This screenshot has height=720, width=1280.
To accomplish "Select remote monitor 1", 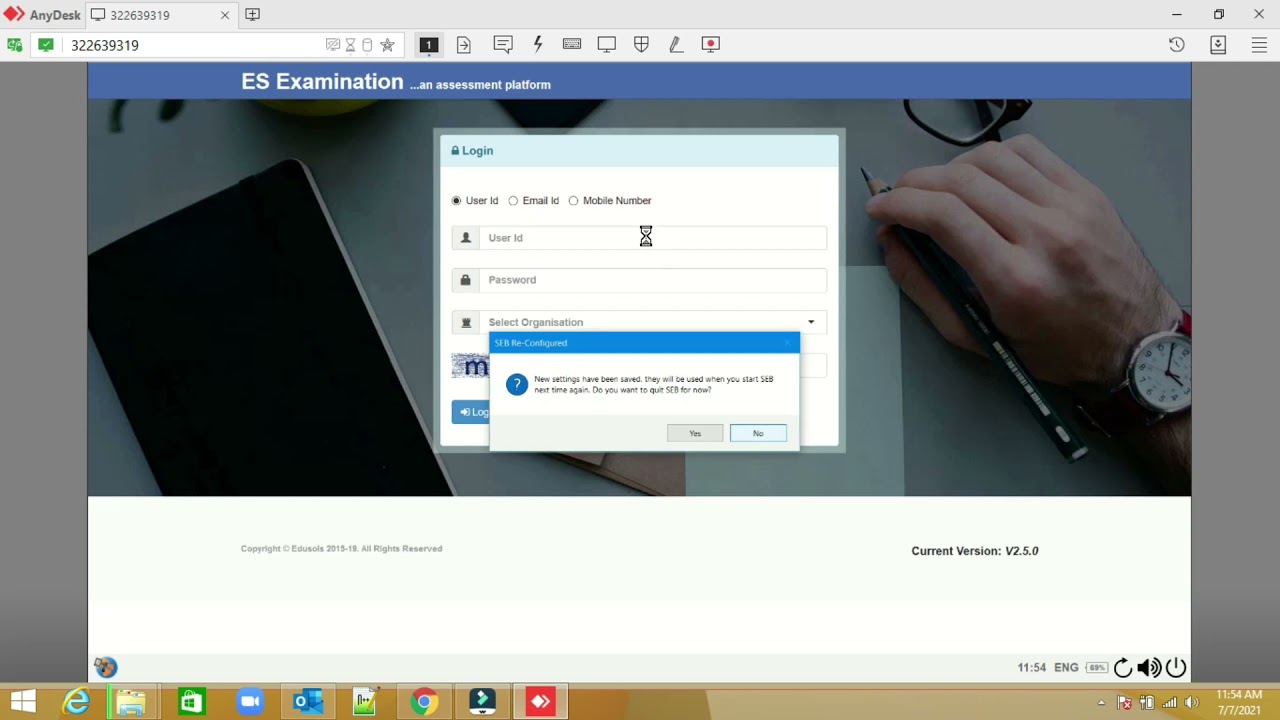I will pyautogui.click(x=429, y=44).
